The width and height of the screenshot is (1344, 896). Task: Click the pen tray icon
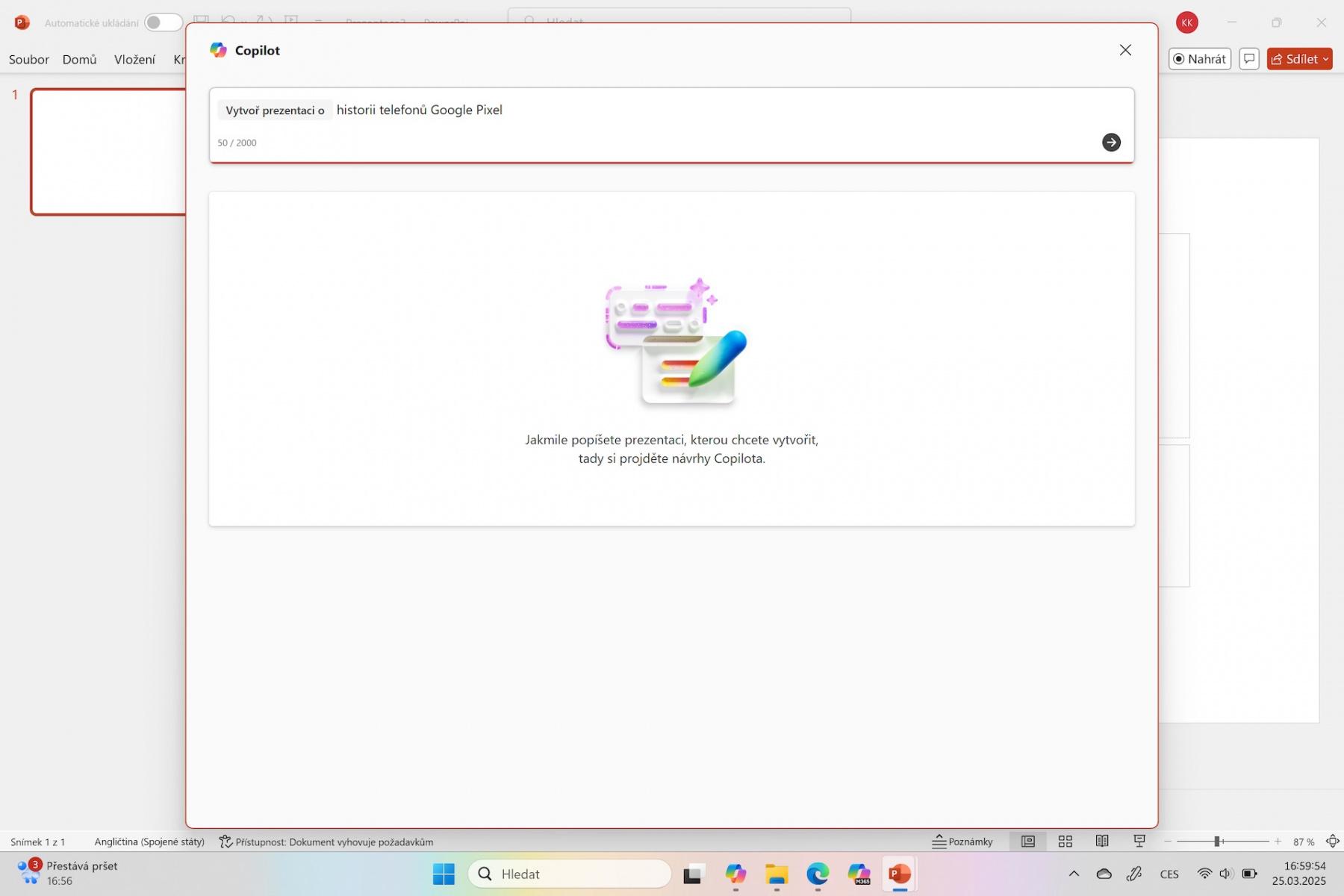point(1134,874)
